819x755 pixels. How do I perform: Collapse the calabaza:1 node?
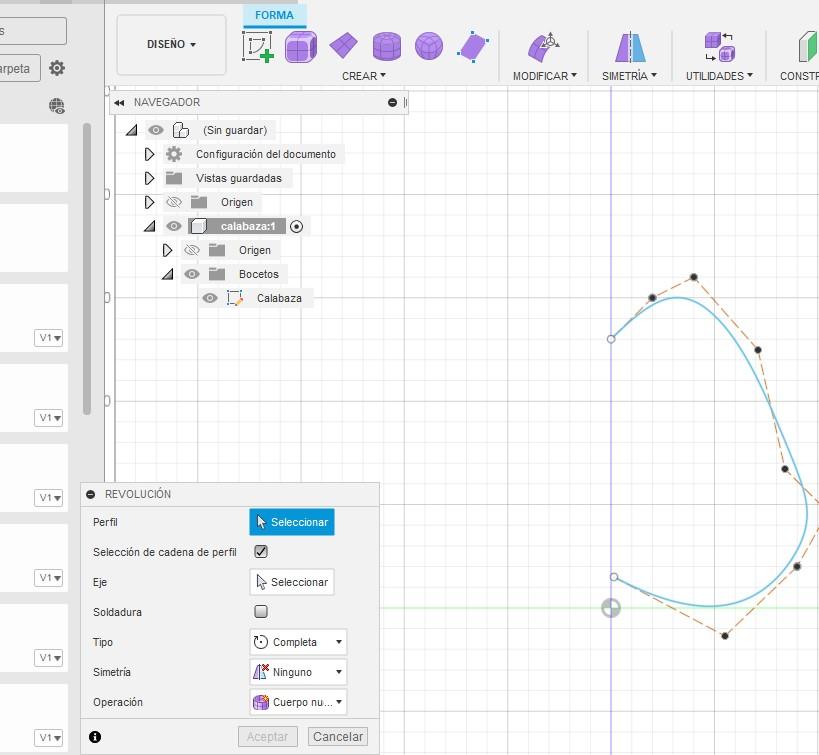click(150, 226)
